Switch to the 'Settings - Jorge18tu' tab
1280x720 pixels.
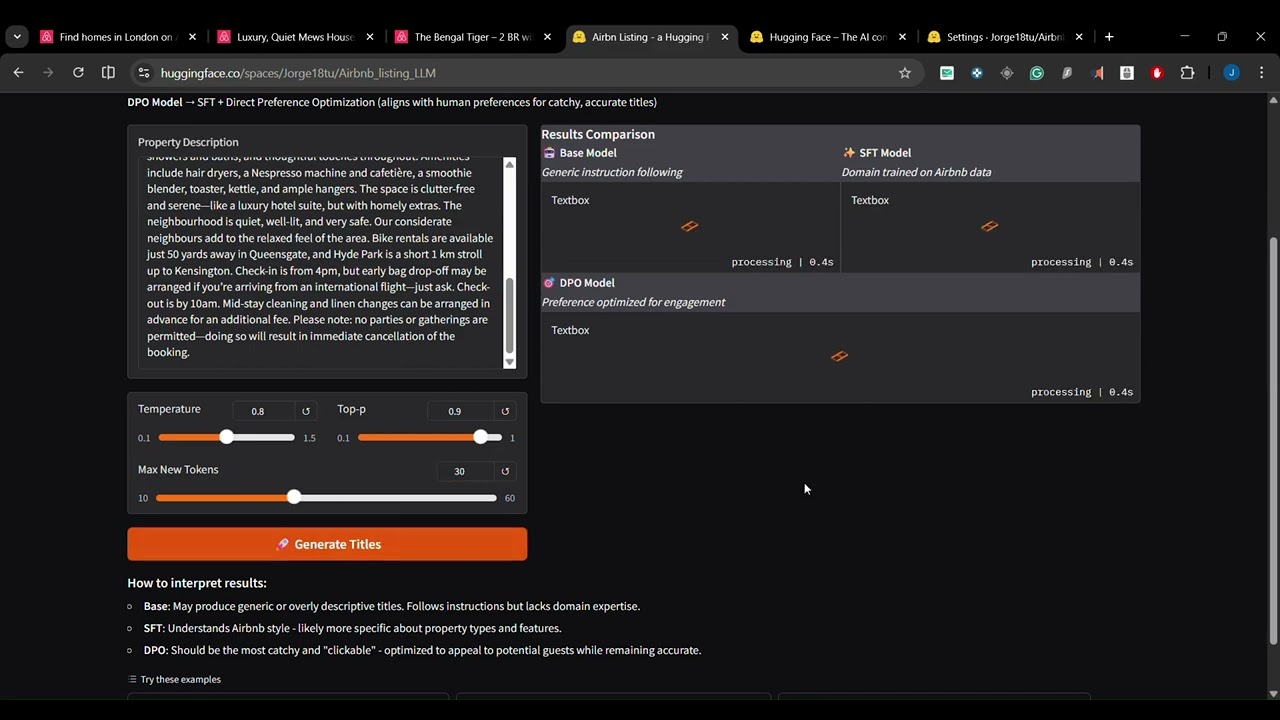[1005, 37]
